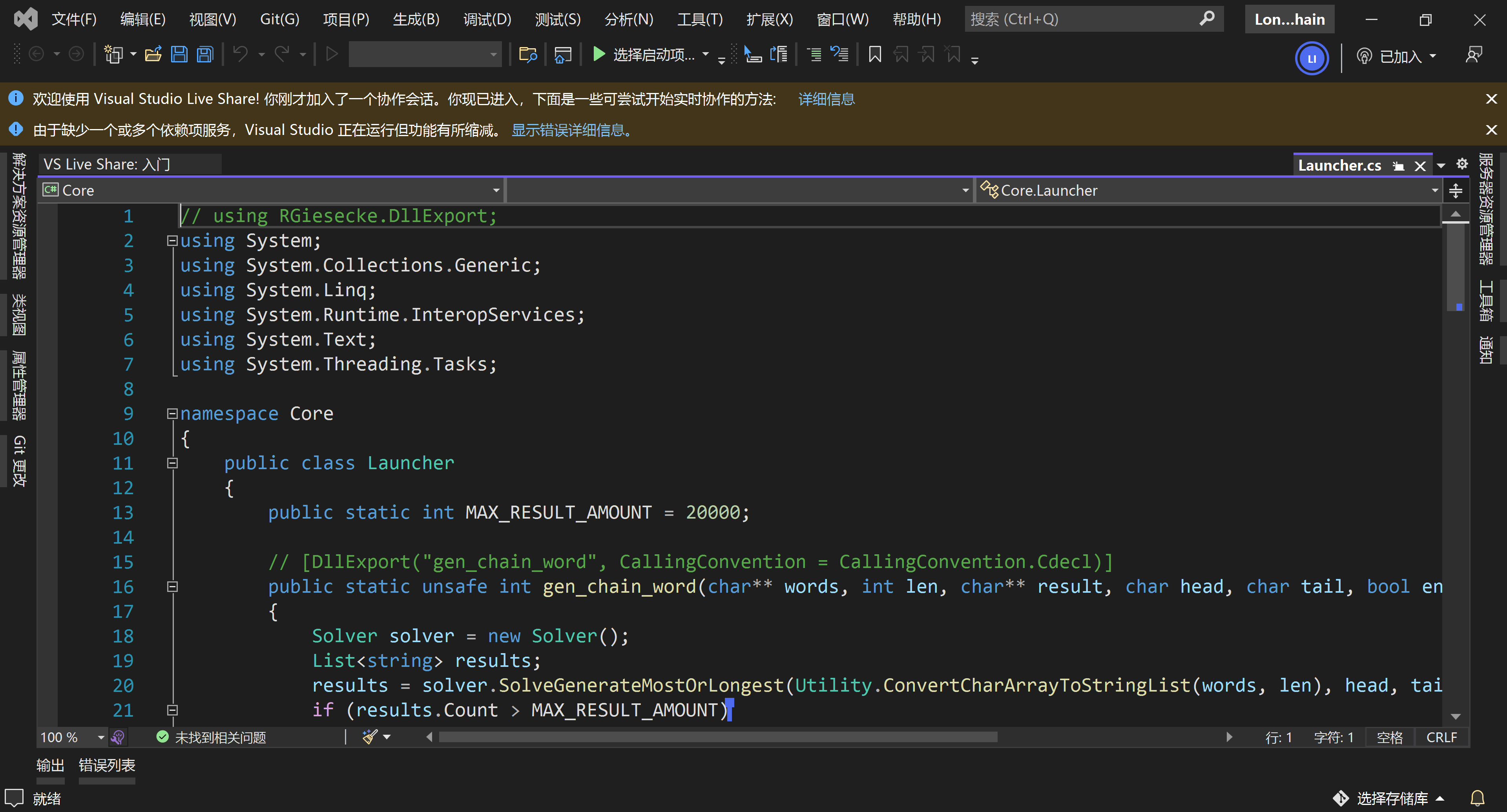Dismiss the Live Share welcome info bar
The width and height of the screenshot is (1507, 812).
click(x=1491, y=99)
